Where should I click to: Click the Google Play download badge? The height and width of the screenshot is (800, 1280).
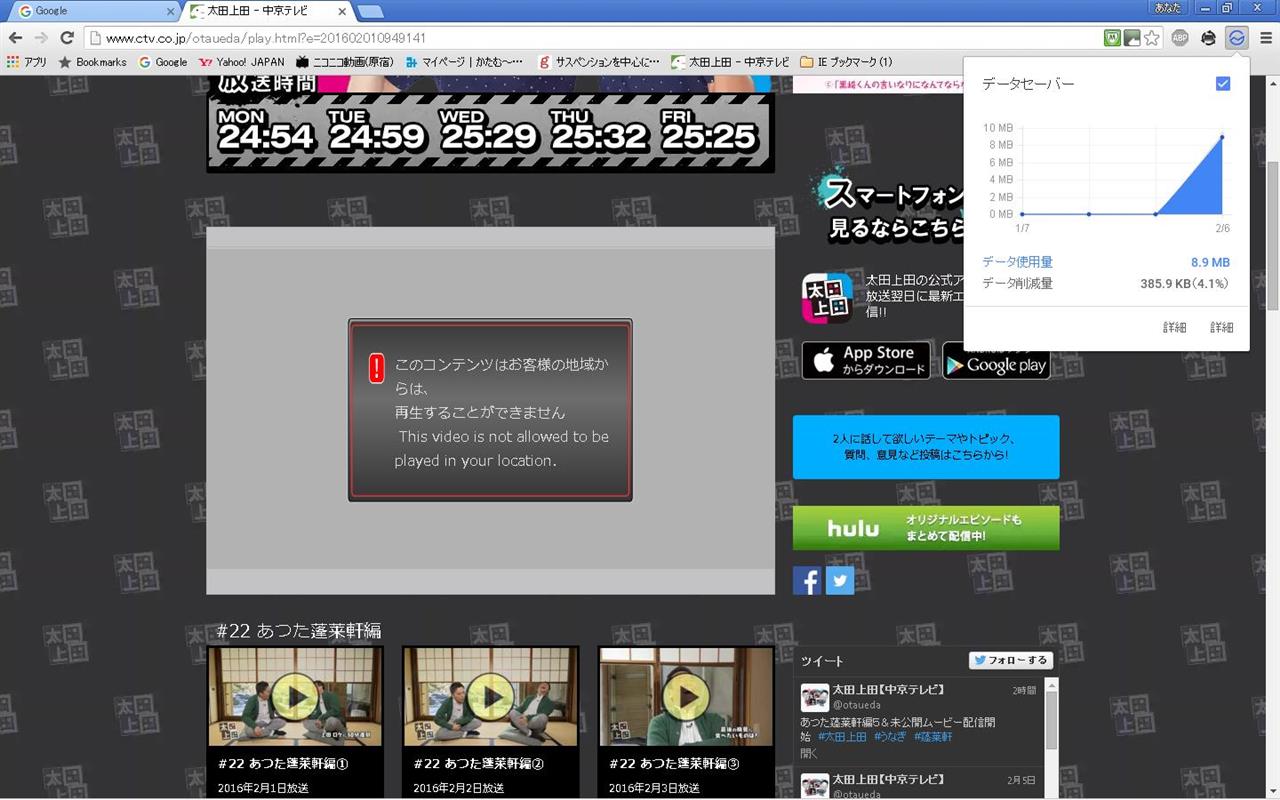(x=996, y=361)
